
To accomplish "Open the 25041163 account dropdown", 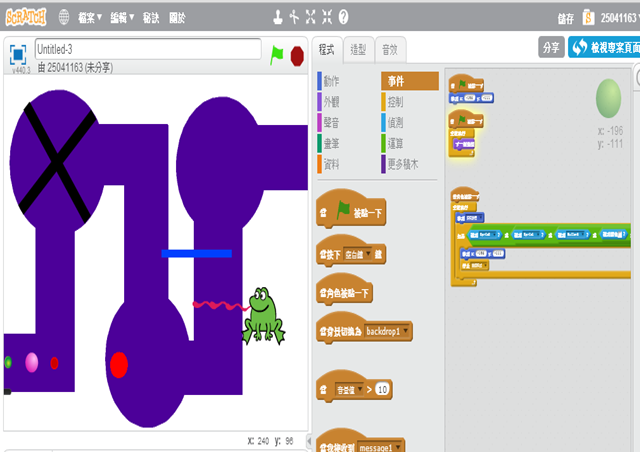I will (x=620, y=18).
